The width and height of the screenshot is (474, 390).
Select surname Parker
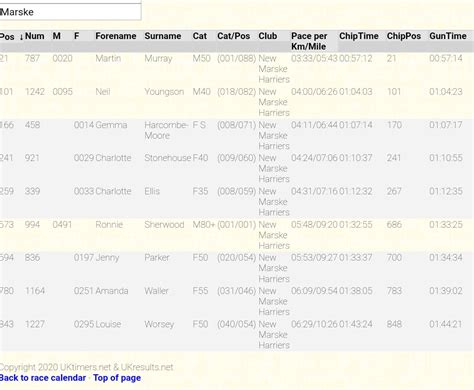(x=157, y=258)
